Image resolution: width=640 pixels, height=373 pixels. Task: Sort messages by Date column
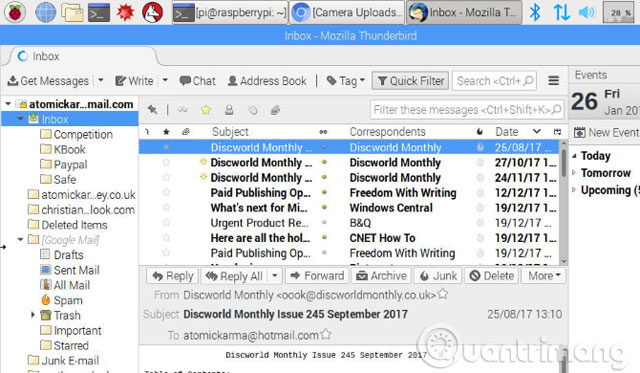click(507, 132)
